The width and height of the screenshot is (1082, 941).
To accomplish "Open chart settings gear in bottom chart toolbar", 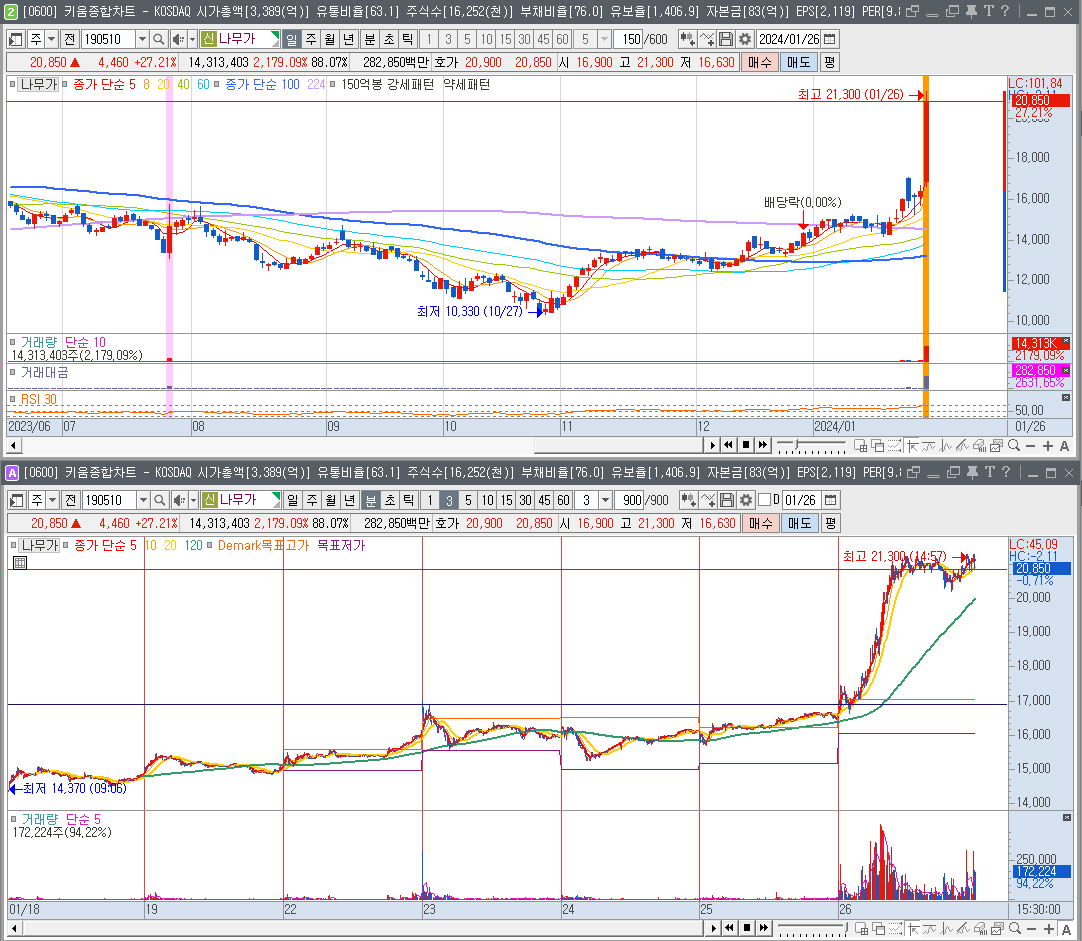I will pyautogui.click(x=746, y=500).
